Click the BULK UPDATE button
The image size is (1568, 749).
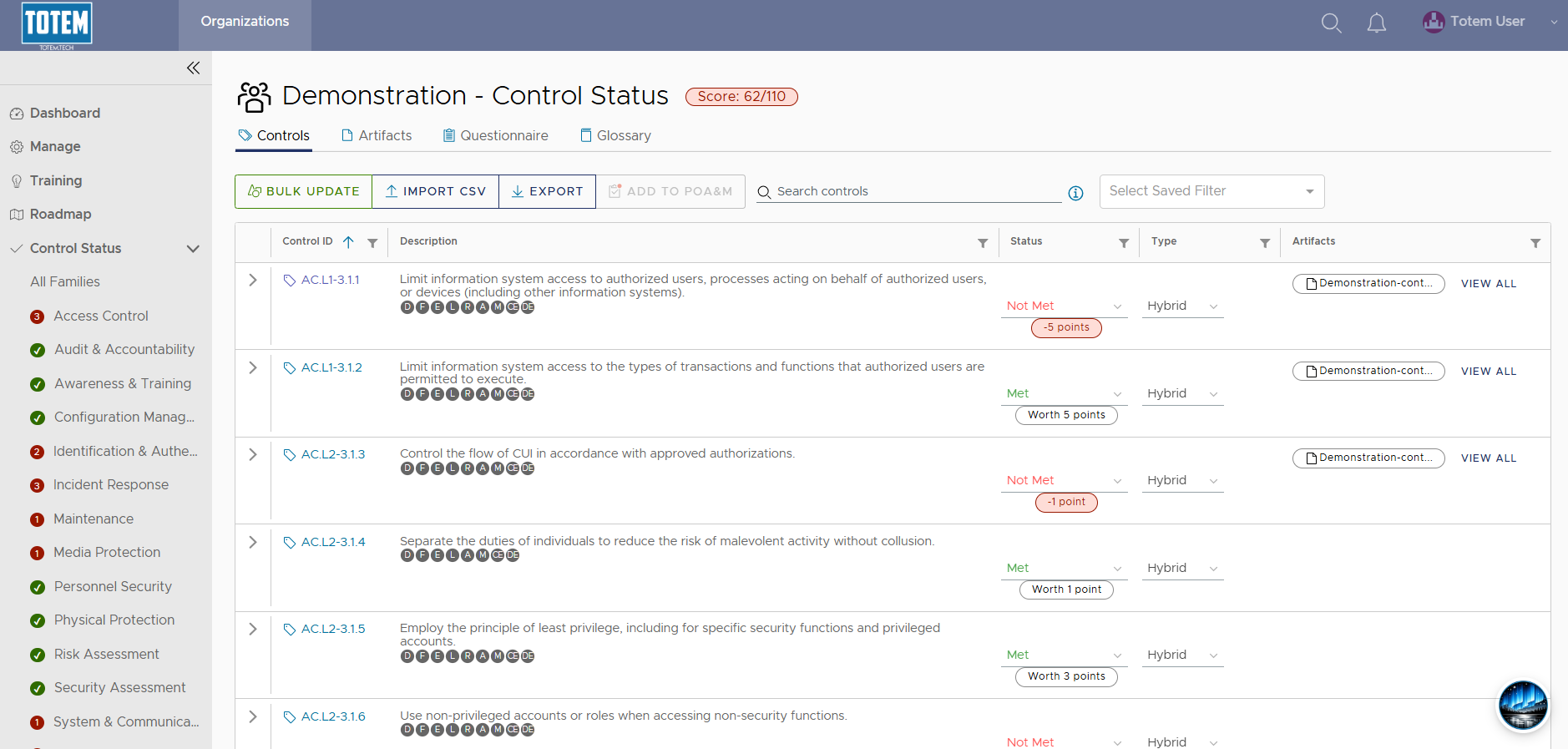pos(304,191)
